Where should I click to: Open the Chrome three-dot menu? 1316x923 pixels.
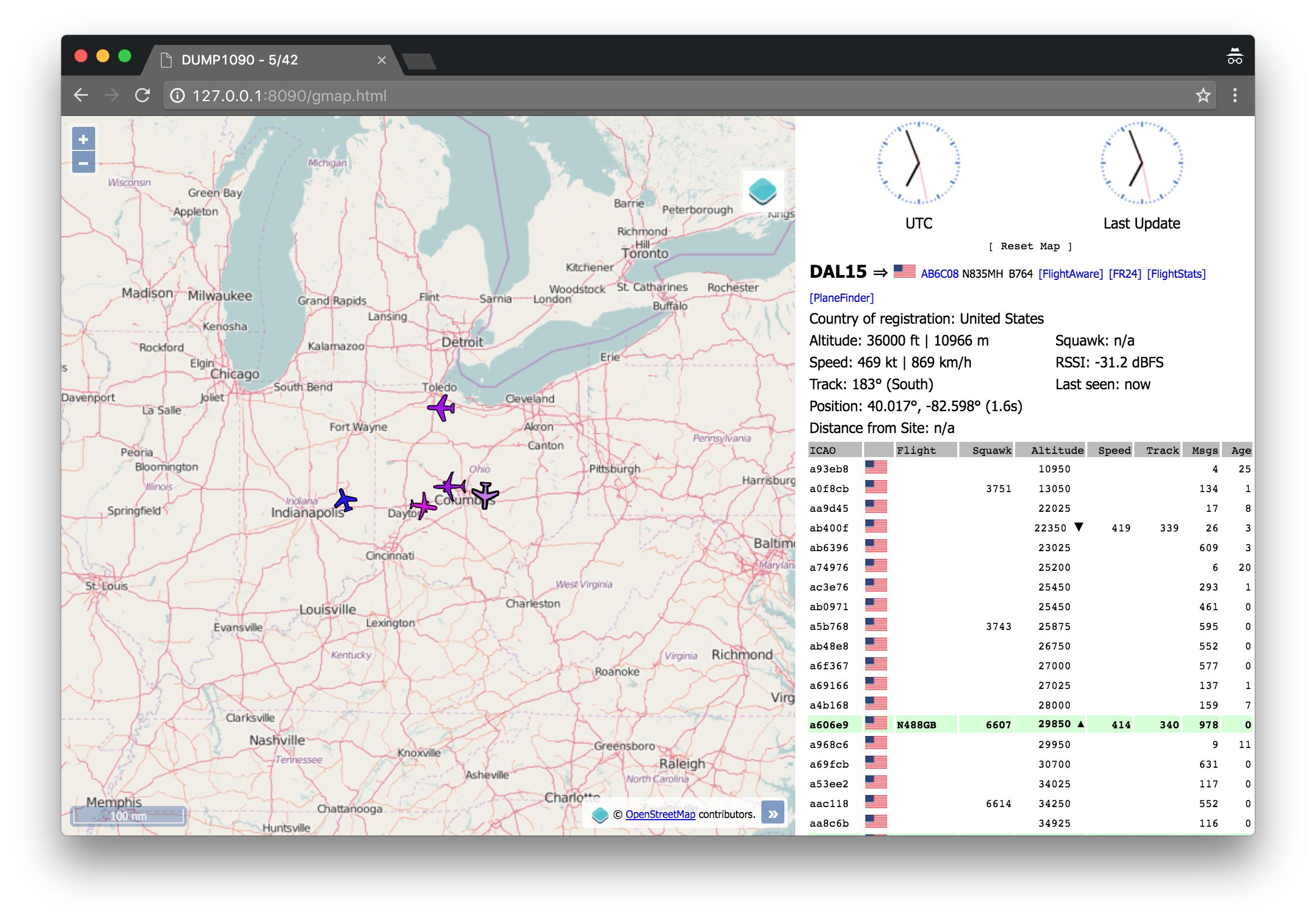(x=1235, y=96)
